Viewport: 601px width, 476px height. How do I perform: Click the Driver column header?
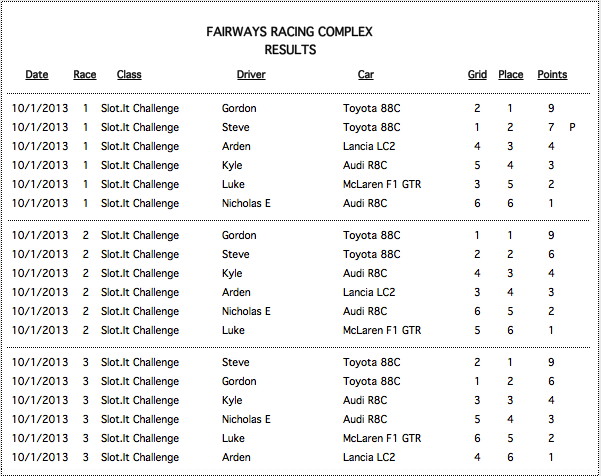(251, 74)
